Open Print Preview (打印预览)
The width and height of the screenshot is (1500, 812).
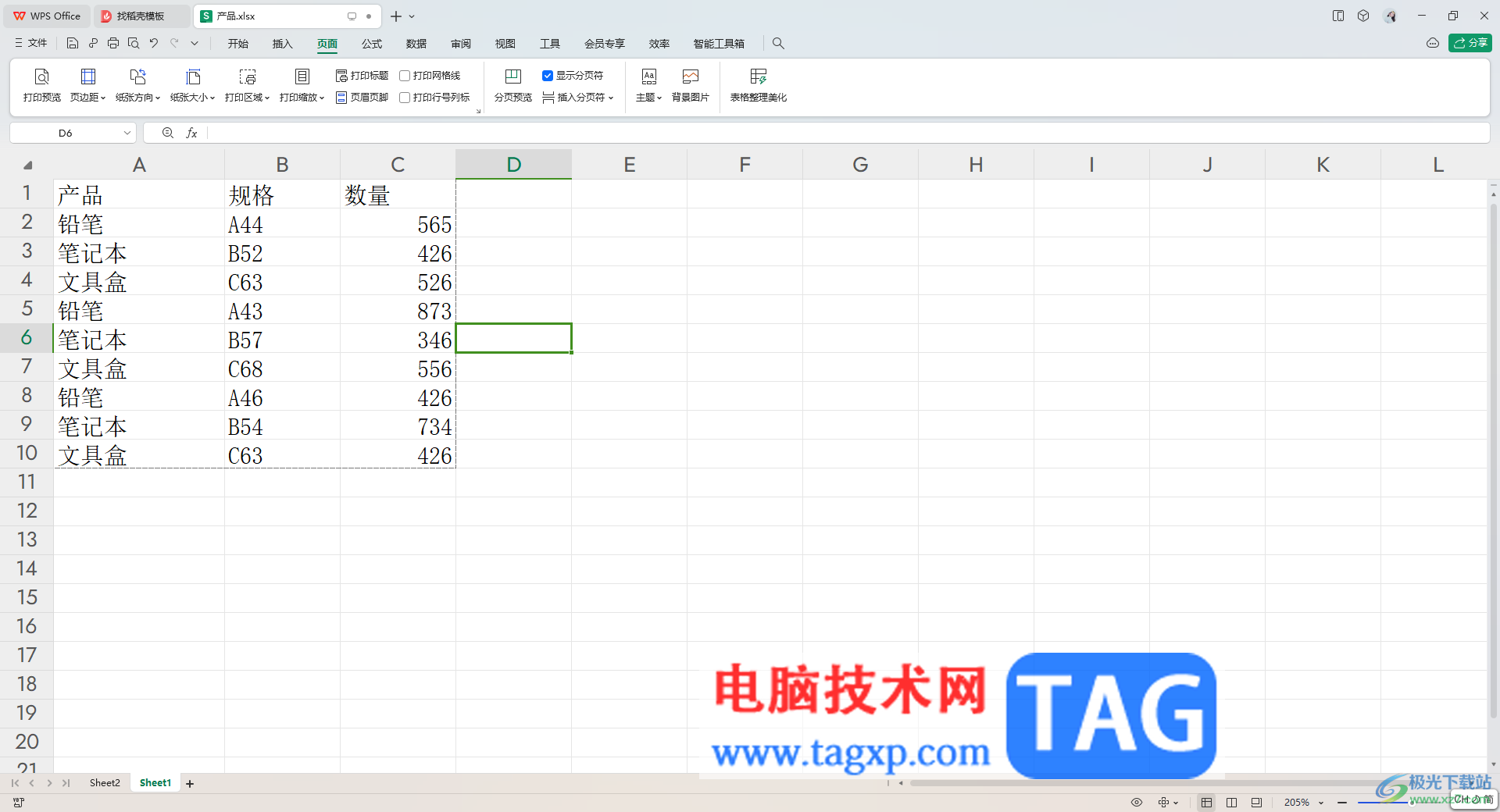tap(41, 85)
